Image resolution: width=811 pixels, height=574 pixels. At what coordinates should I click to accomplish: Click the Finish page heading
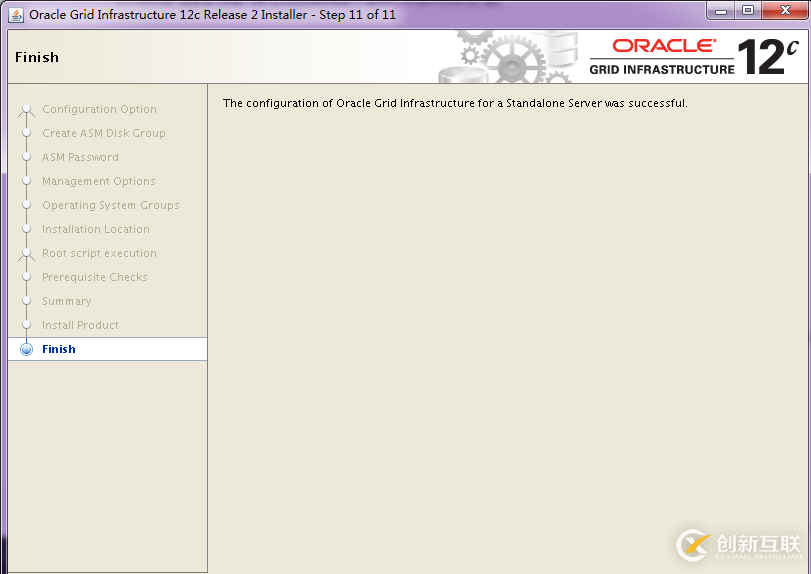pos(37,57)
